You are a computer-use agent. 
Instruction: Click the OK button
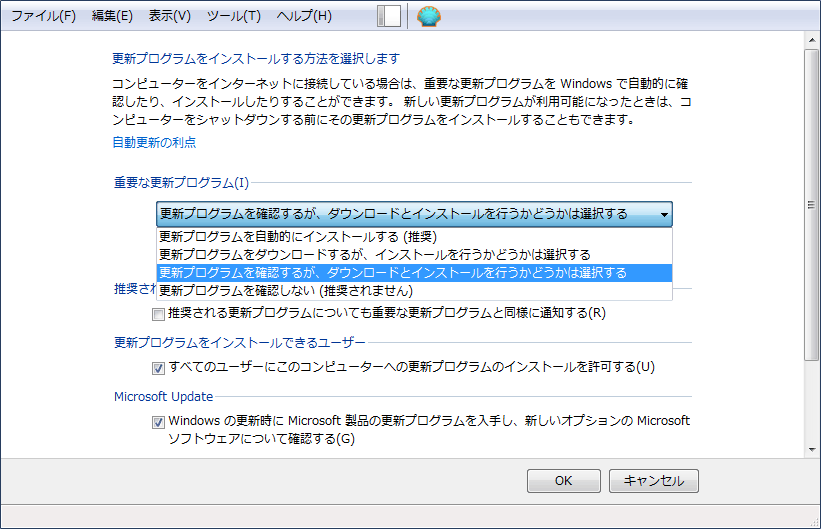[x=563, y=481]
